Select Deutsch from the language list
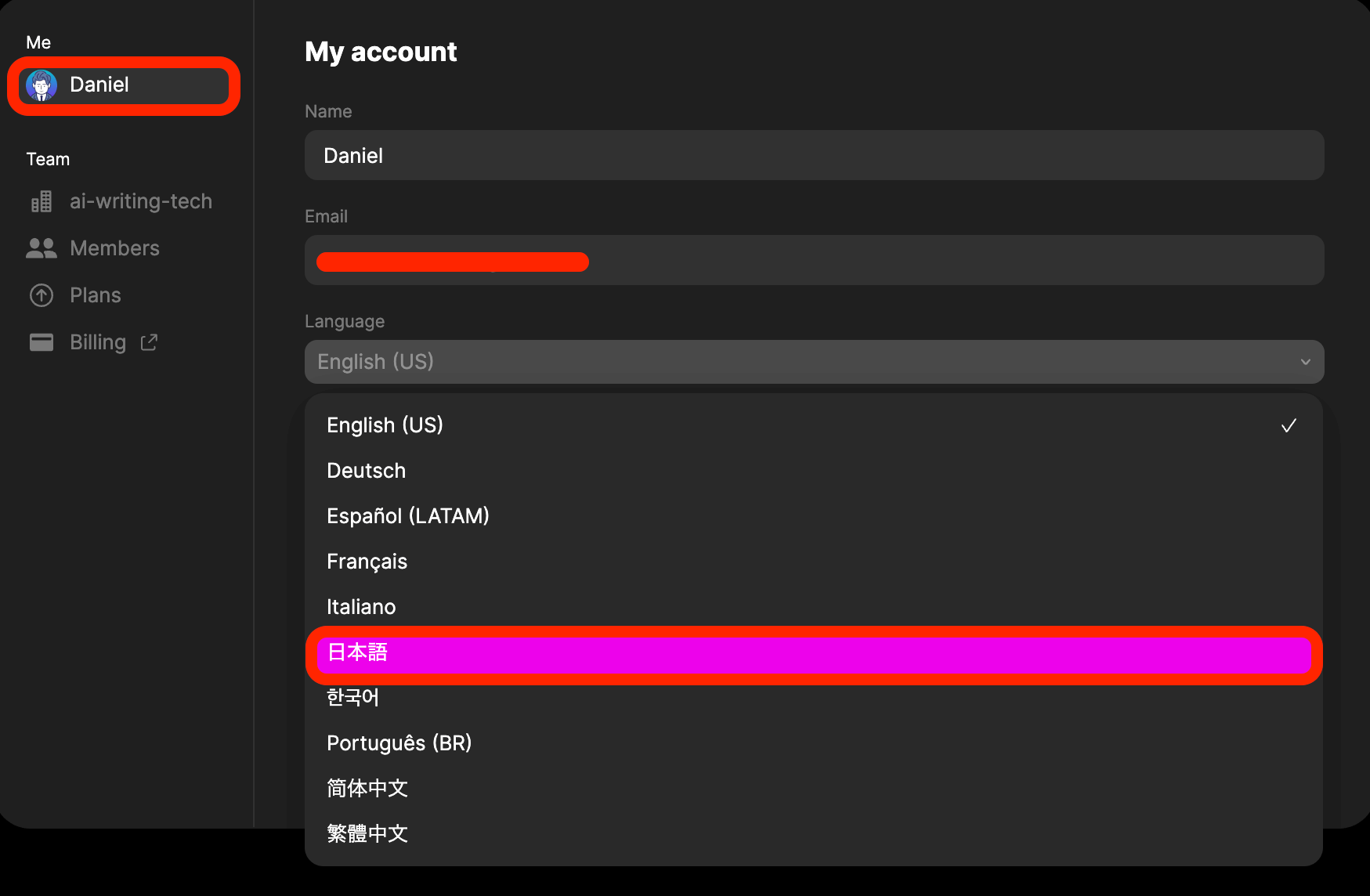The image size is (1370, 896). tap(367, 471)
